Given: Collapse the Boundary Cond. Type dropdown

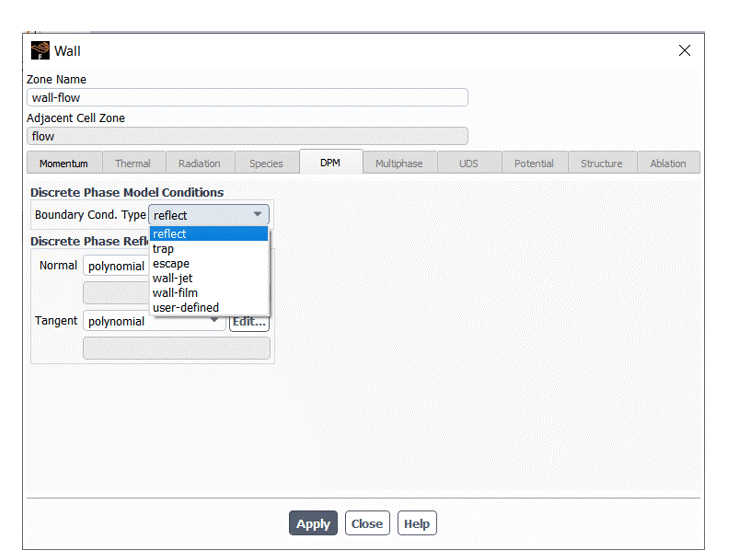Looking at the screenshot, I should (x=257, y=215).
